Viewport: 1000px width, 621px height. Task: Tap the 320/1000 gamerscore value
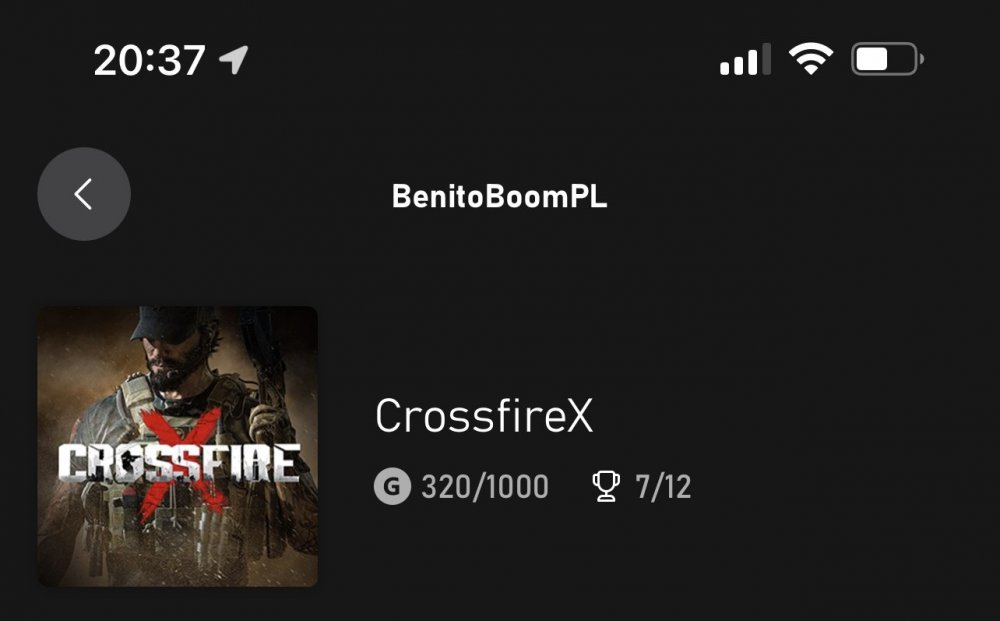click(485, 487)
